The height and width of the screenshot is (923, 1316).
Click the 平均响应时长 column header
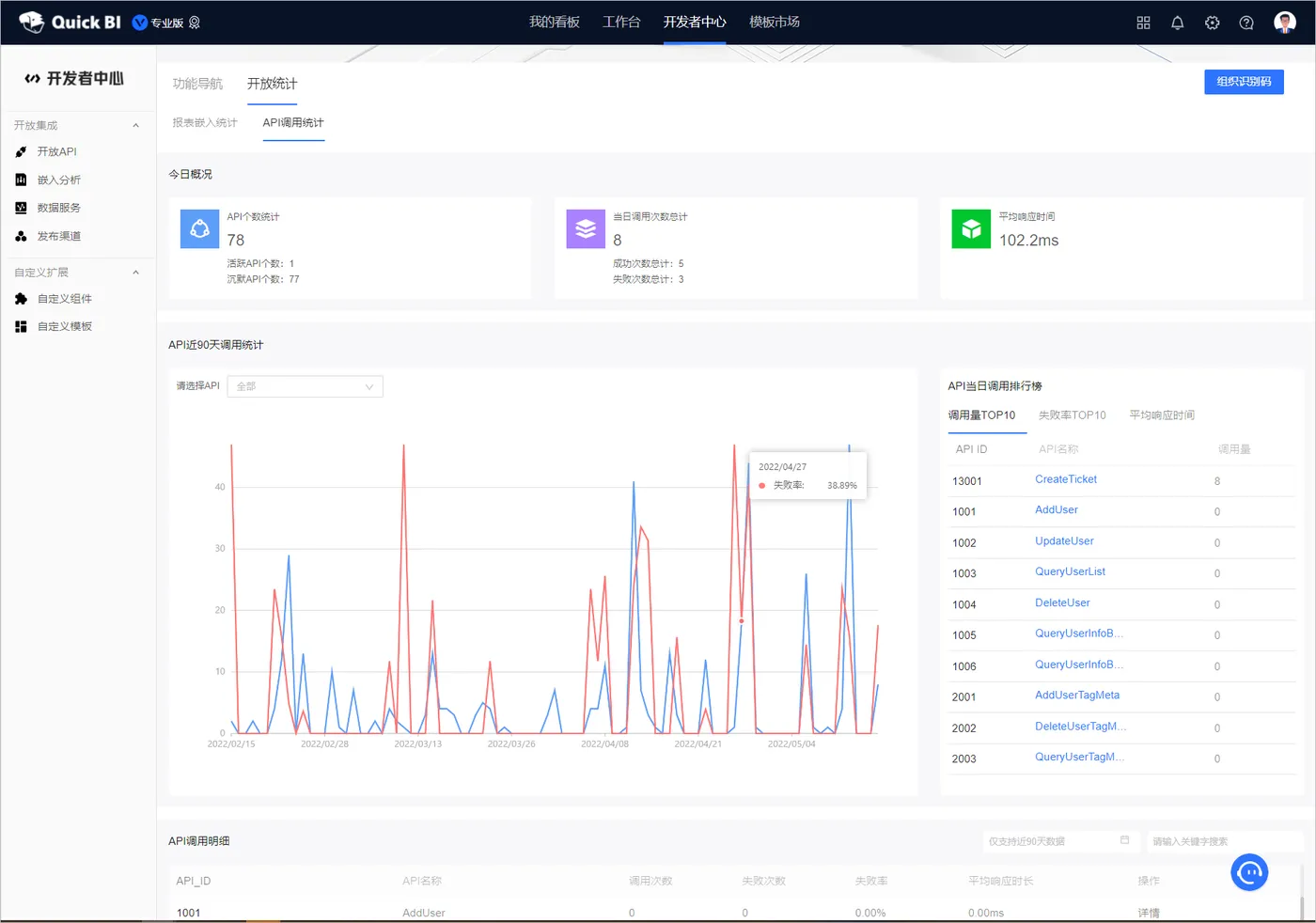click(x=1000, y=882)
